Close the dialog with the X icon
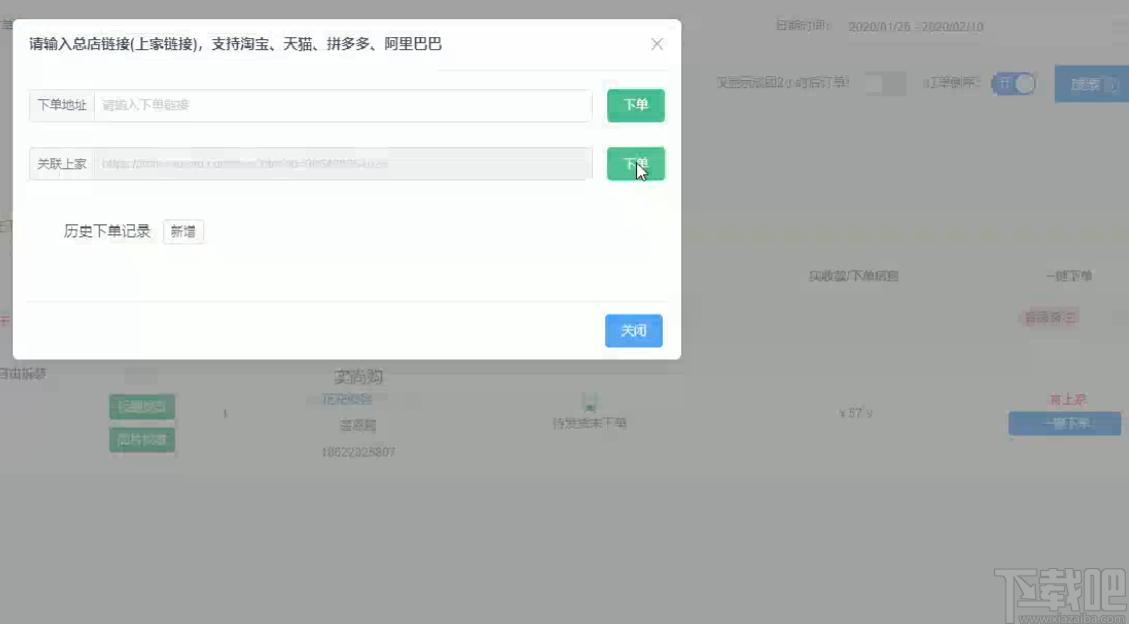The image size is (1129, 624). click(x=657, y=44)
